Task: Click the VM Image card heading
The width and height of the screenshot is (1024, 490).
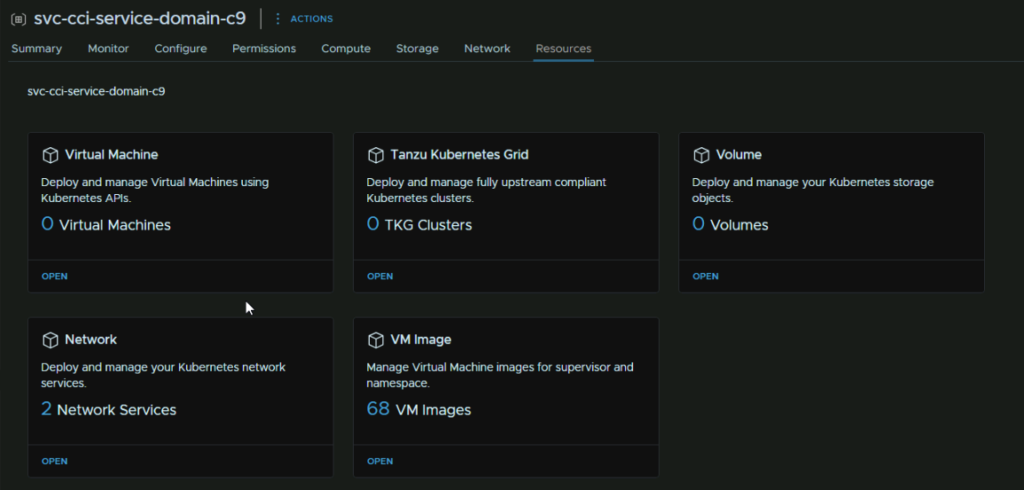Action: point(421,340)
